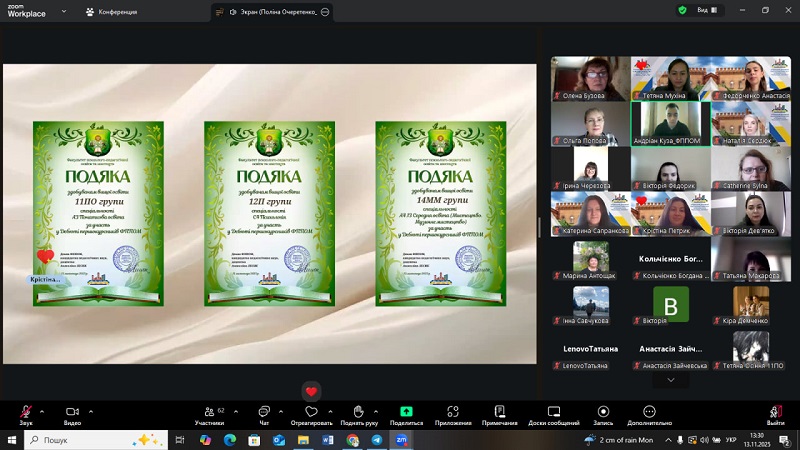Unmute microphone with Звук button
Viewport: 800px width, 450px height.
coord(25,413)
